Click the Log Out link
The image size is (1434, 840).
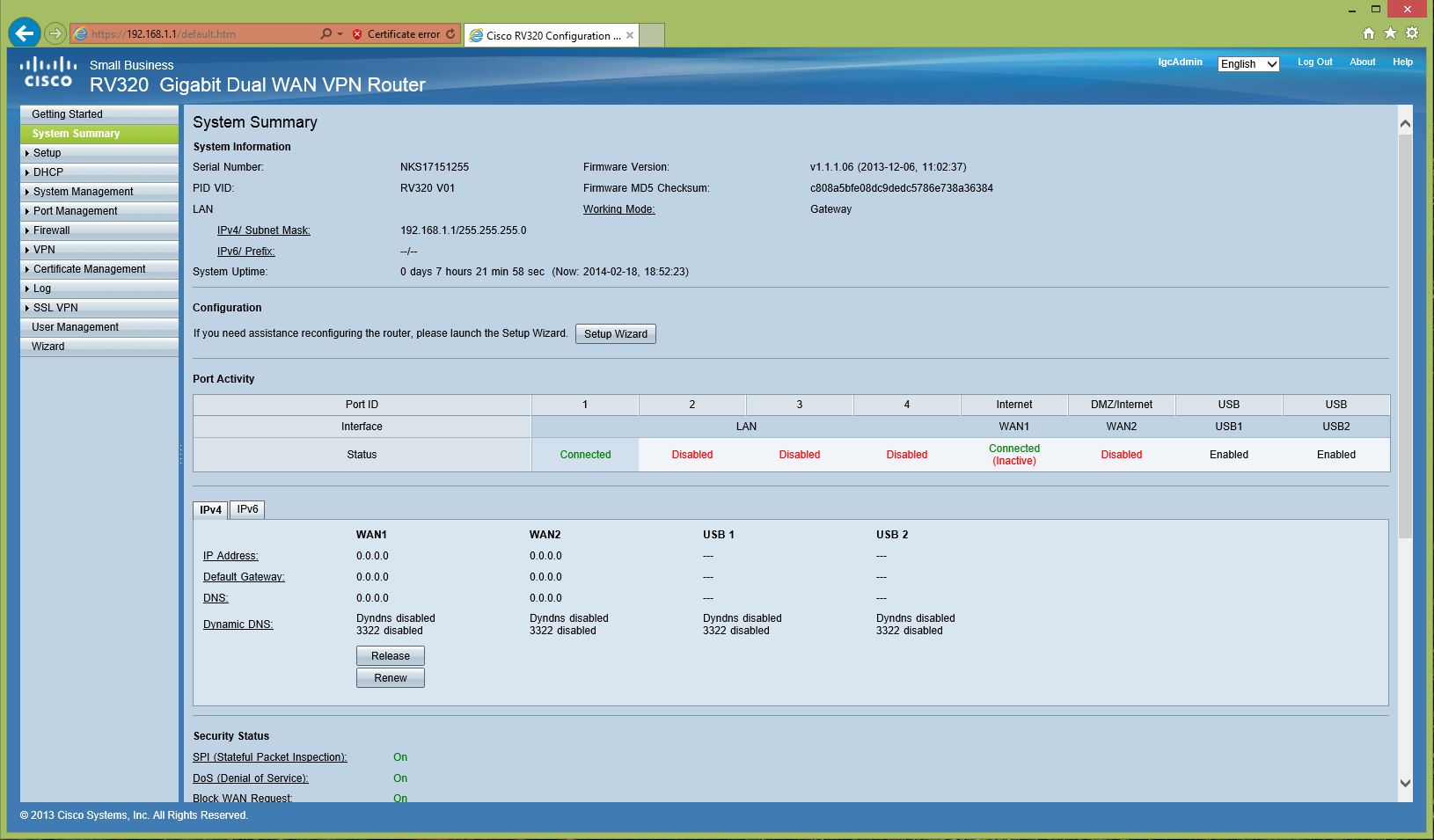coord(1314,62)
